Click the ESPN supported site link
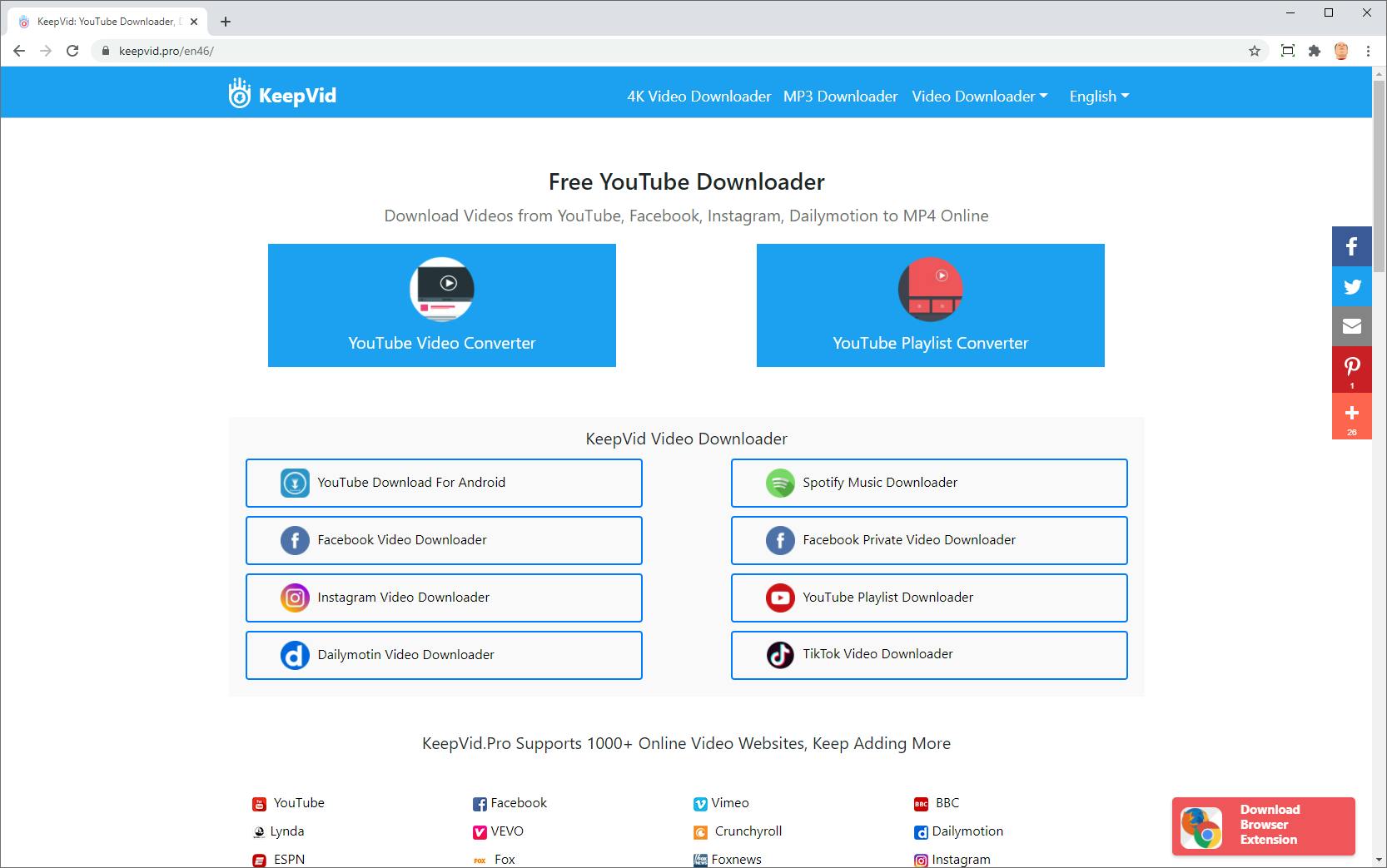Screen dimensions: 1387x868 click(289, 860)
